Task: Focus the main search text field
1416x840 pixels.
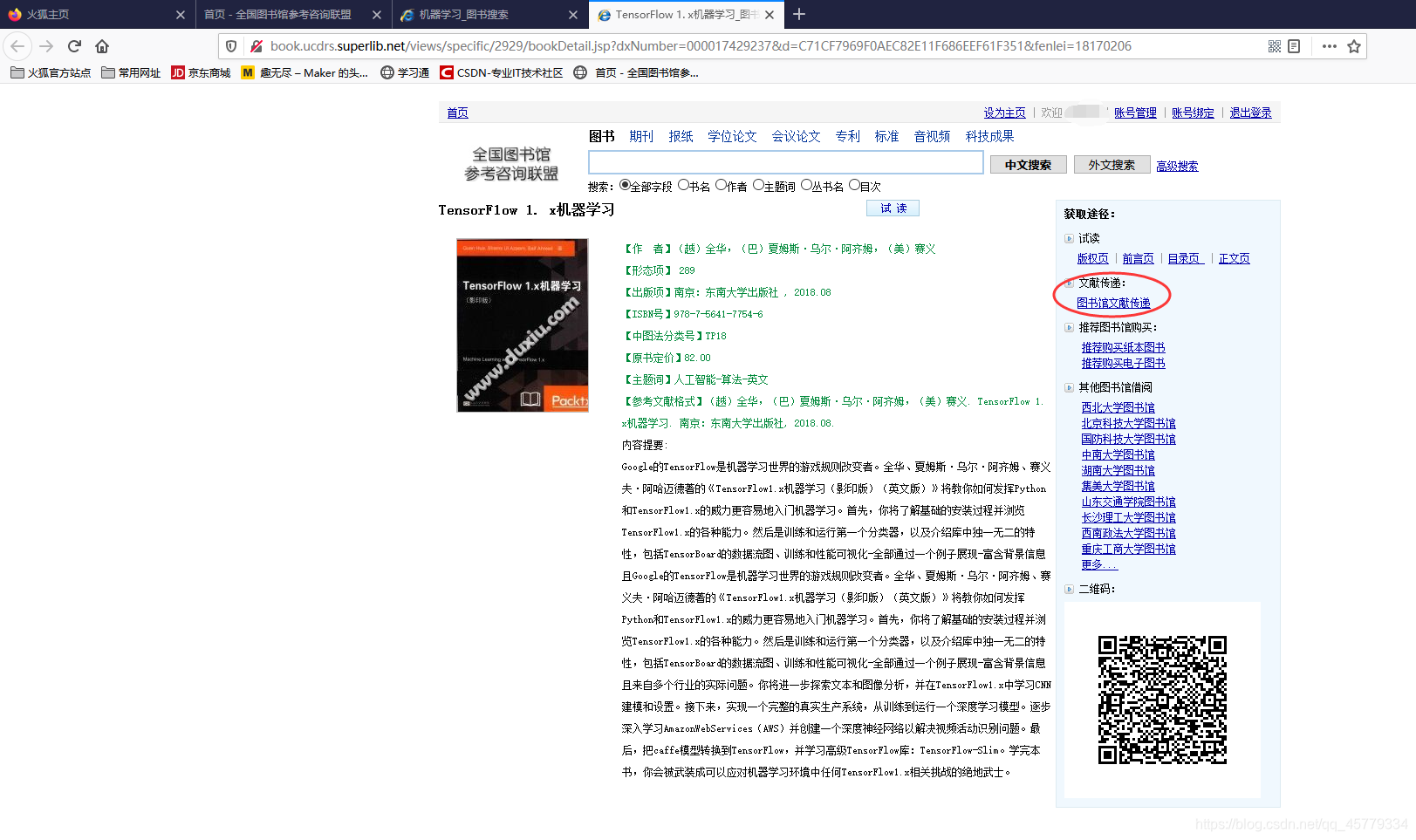Action: [x=785, y=163]
